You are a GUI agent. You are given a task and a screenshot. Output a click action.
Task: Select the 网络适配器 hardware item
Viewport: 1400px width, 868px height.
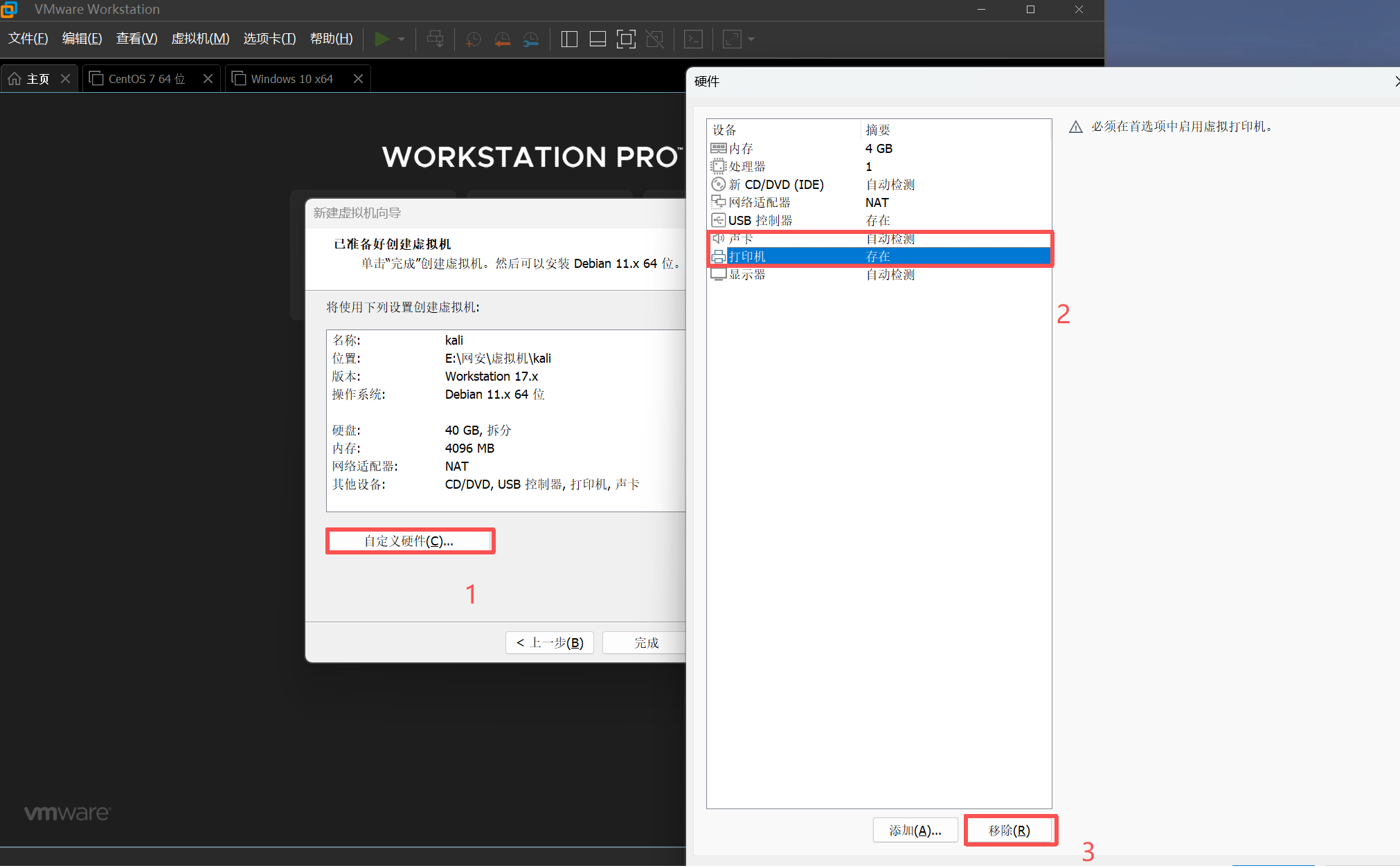(760, 201)
